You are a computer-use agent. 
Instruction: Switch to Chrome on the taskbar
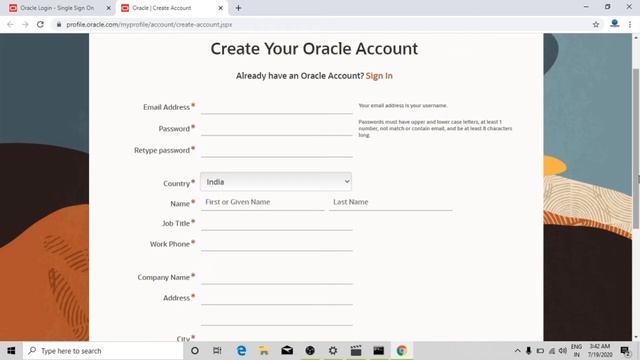pyautogui.click(x=402, y=351)
